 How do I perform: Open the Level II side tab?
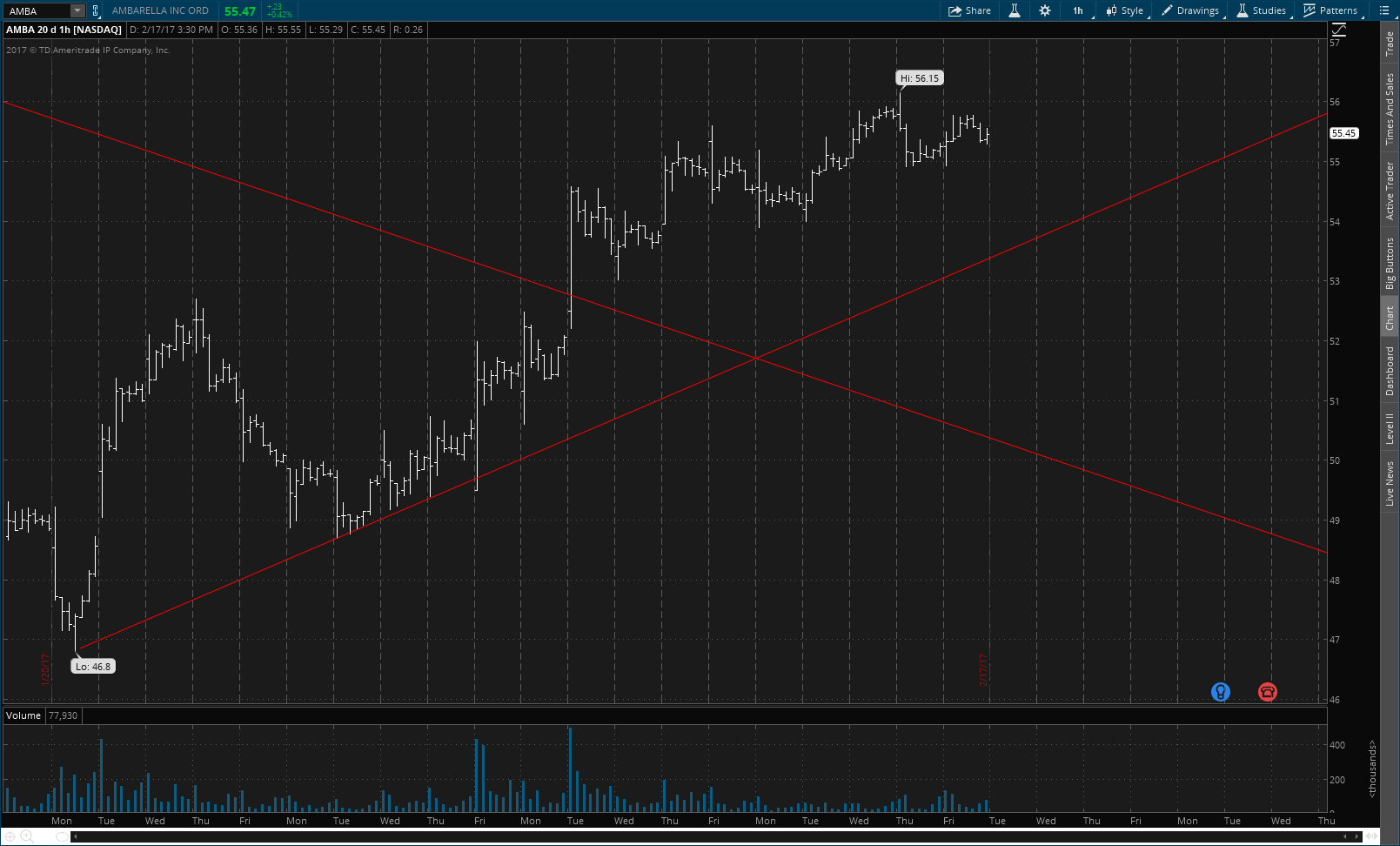coord(1390,429)
